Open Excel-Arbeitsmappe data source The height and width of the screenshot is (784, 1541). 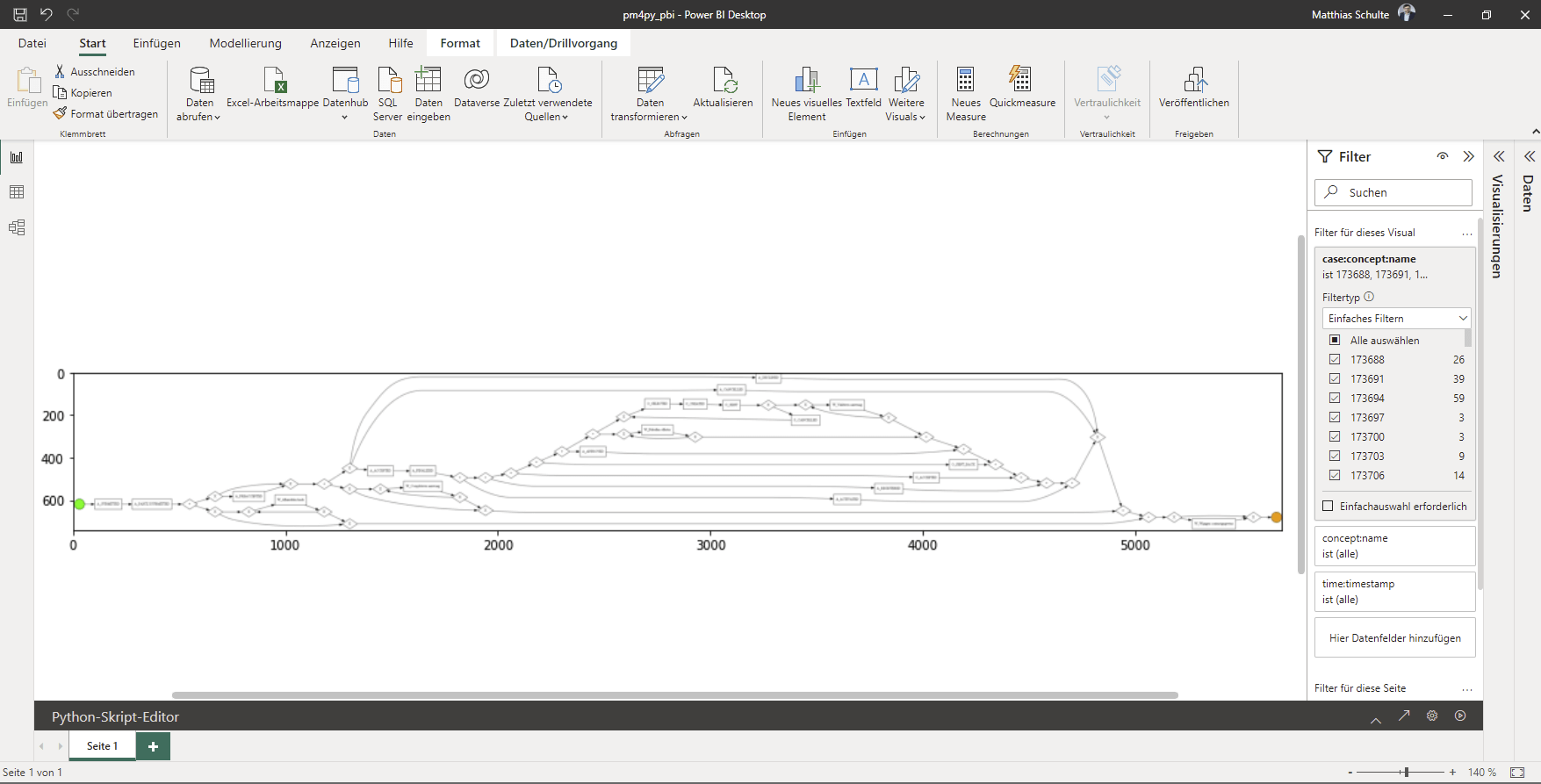click(273, 88)
